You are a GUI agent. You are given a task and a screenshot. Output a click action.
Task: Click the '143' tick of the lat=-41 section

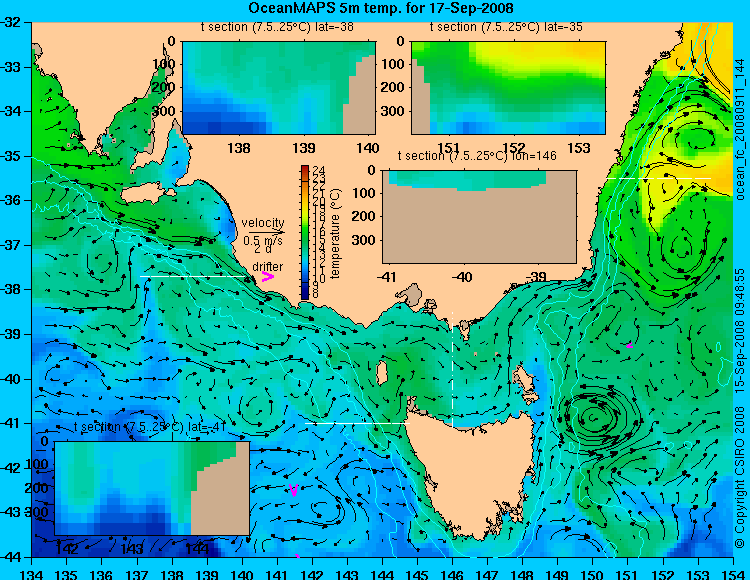tap(131, 548)
